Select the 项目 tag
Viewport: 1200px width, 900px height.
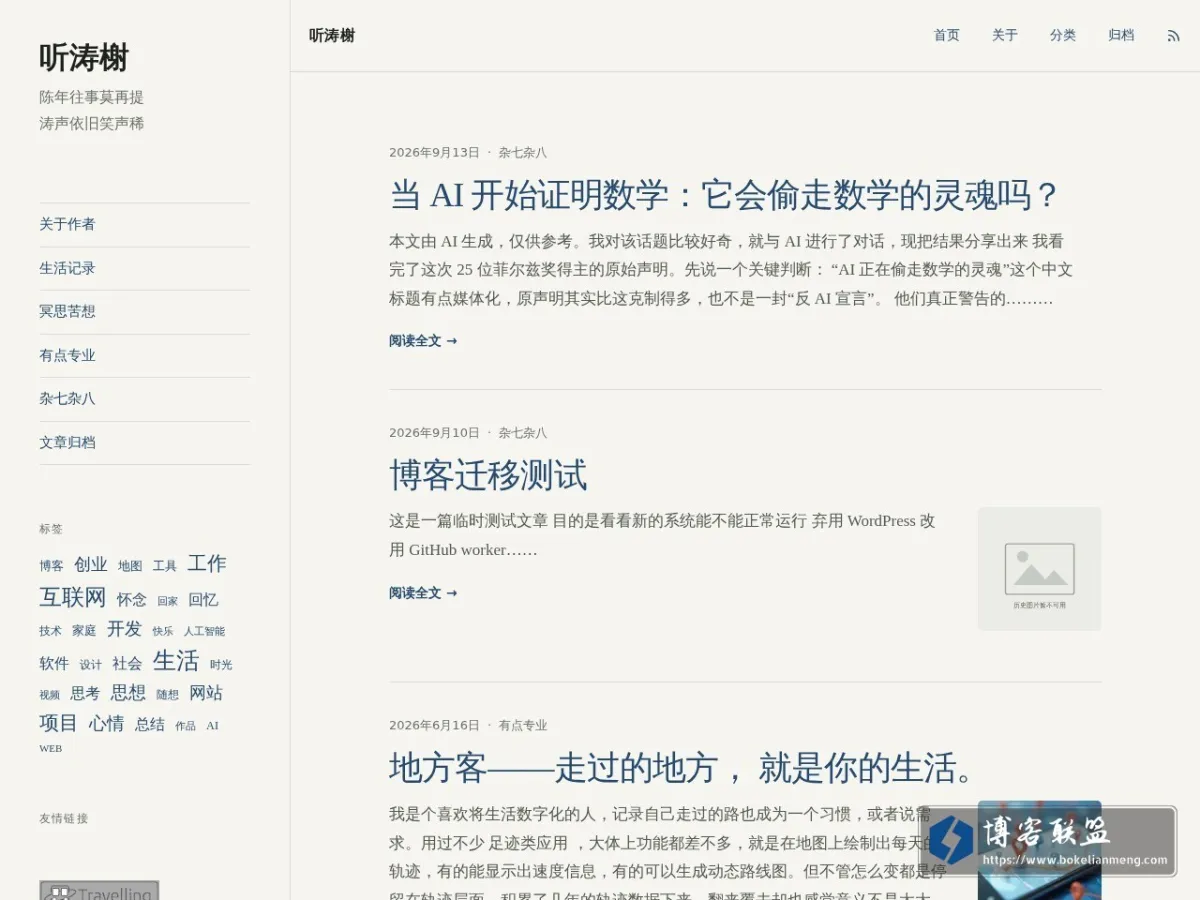point(58,723)
